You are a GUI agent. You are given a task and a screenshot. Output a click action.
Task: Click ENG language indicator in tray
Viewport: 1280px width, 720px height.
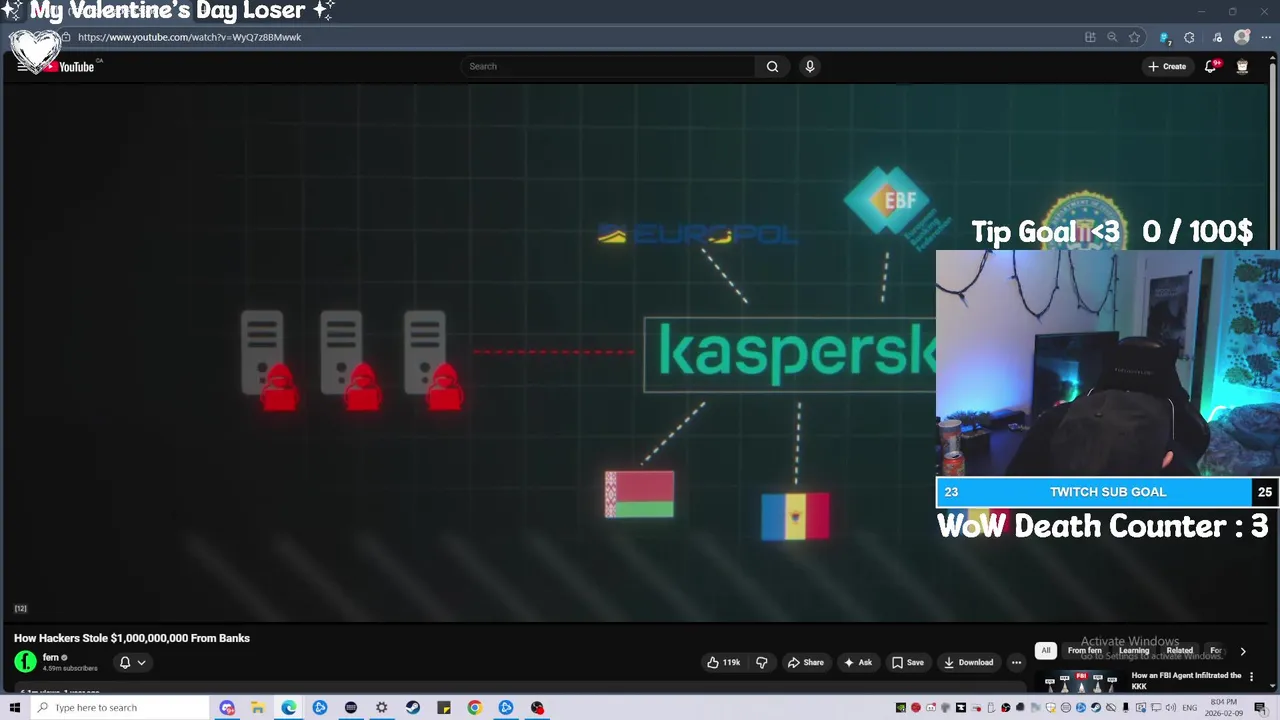pyautogui.click(x=1190, y=708)
